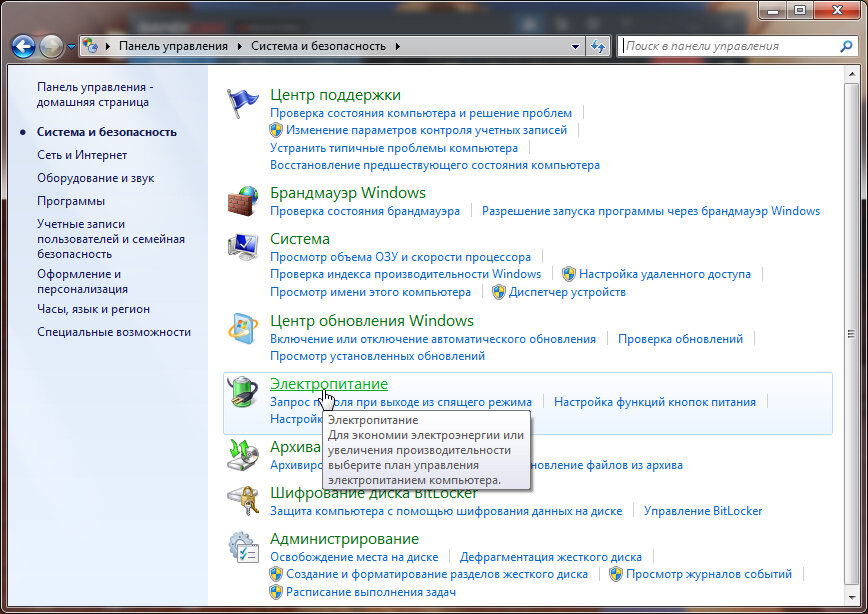
Task: Open Проверка индекса производительности Windows
Action: tap(405, 274)
